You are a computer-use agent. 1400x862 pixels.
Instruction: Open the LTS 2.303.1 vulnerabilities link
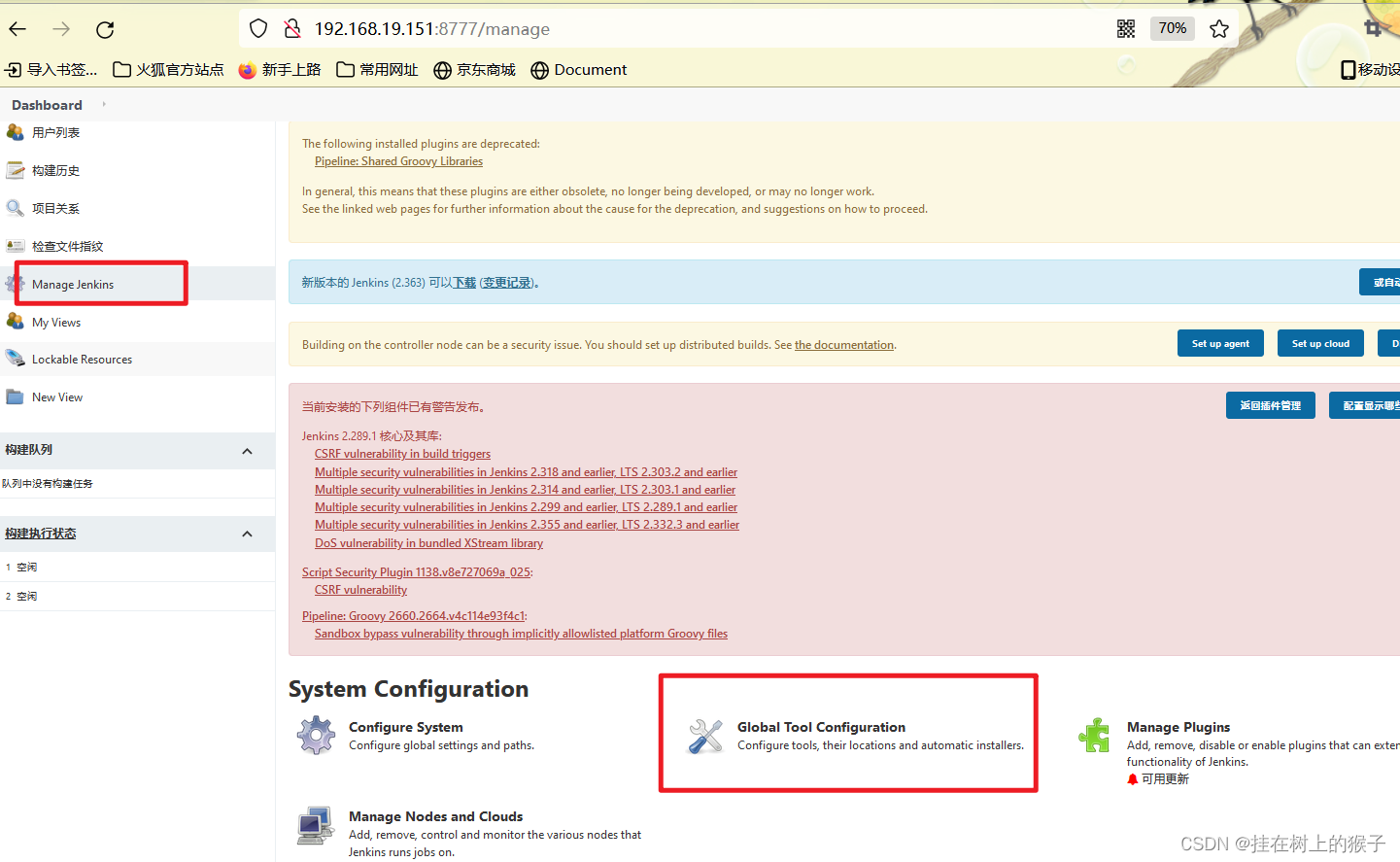(525, 490)
